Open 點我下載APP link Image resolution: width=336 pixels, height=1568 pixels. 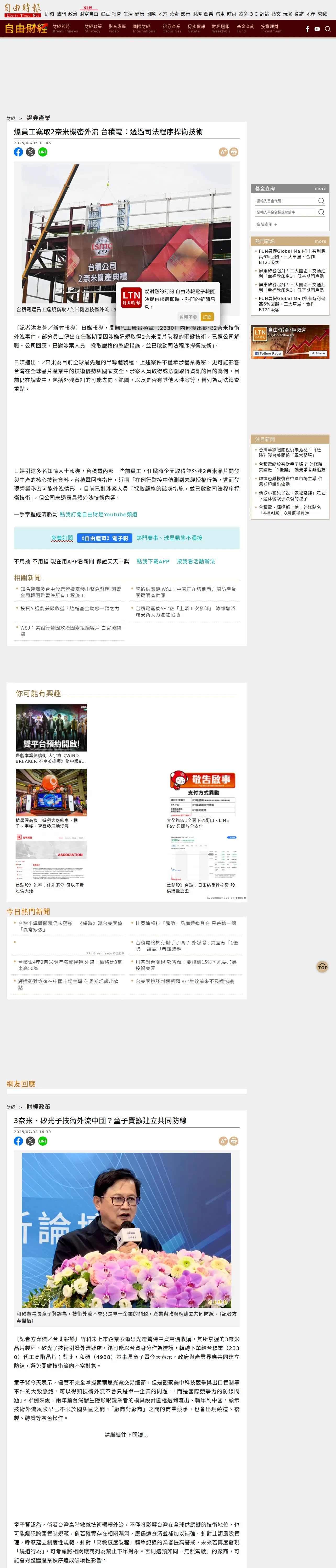click(x=153, y=562)
